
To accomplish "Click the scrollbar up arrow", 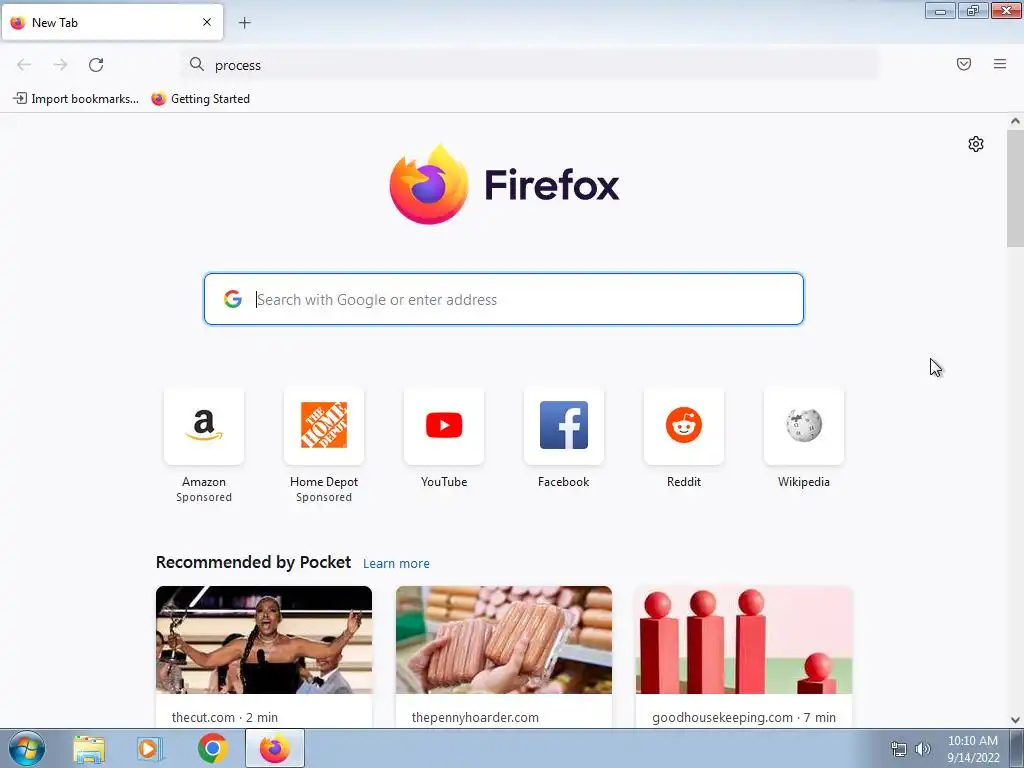I will point(1015,121).
